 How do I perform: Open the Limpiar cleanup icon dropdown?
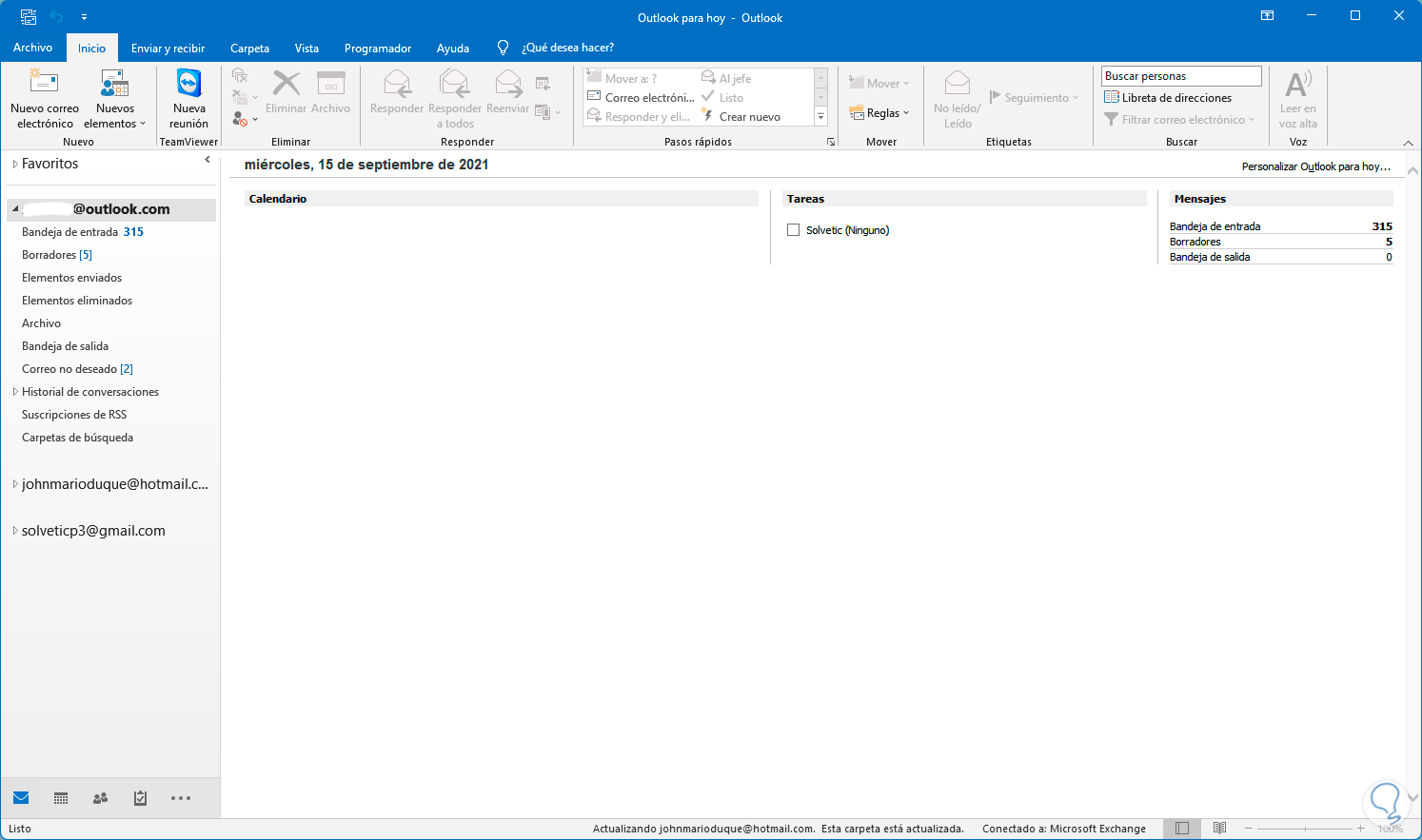coord(245,97)
